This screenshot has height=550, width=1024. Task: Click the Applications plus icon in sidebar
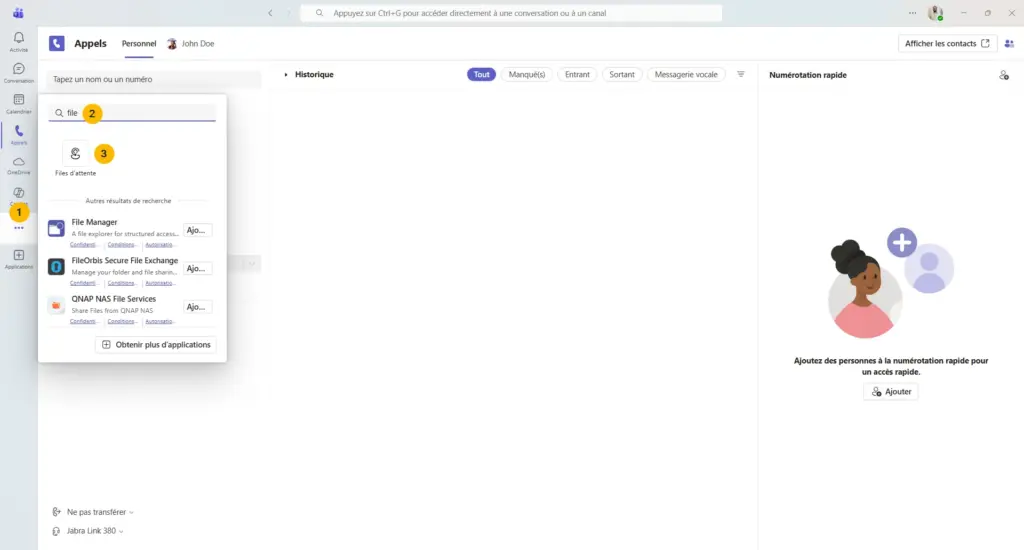tap(18, 258)
